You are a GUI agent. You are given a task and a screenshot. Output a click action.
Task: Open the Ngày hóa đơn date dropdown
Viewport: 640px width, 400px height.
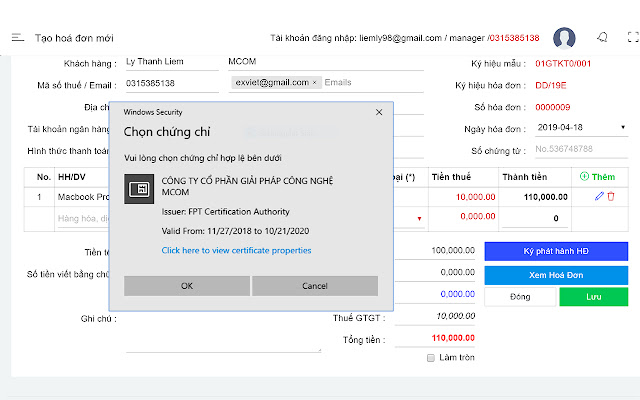pos(581,128)
